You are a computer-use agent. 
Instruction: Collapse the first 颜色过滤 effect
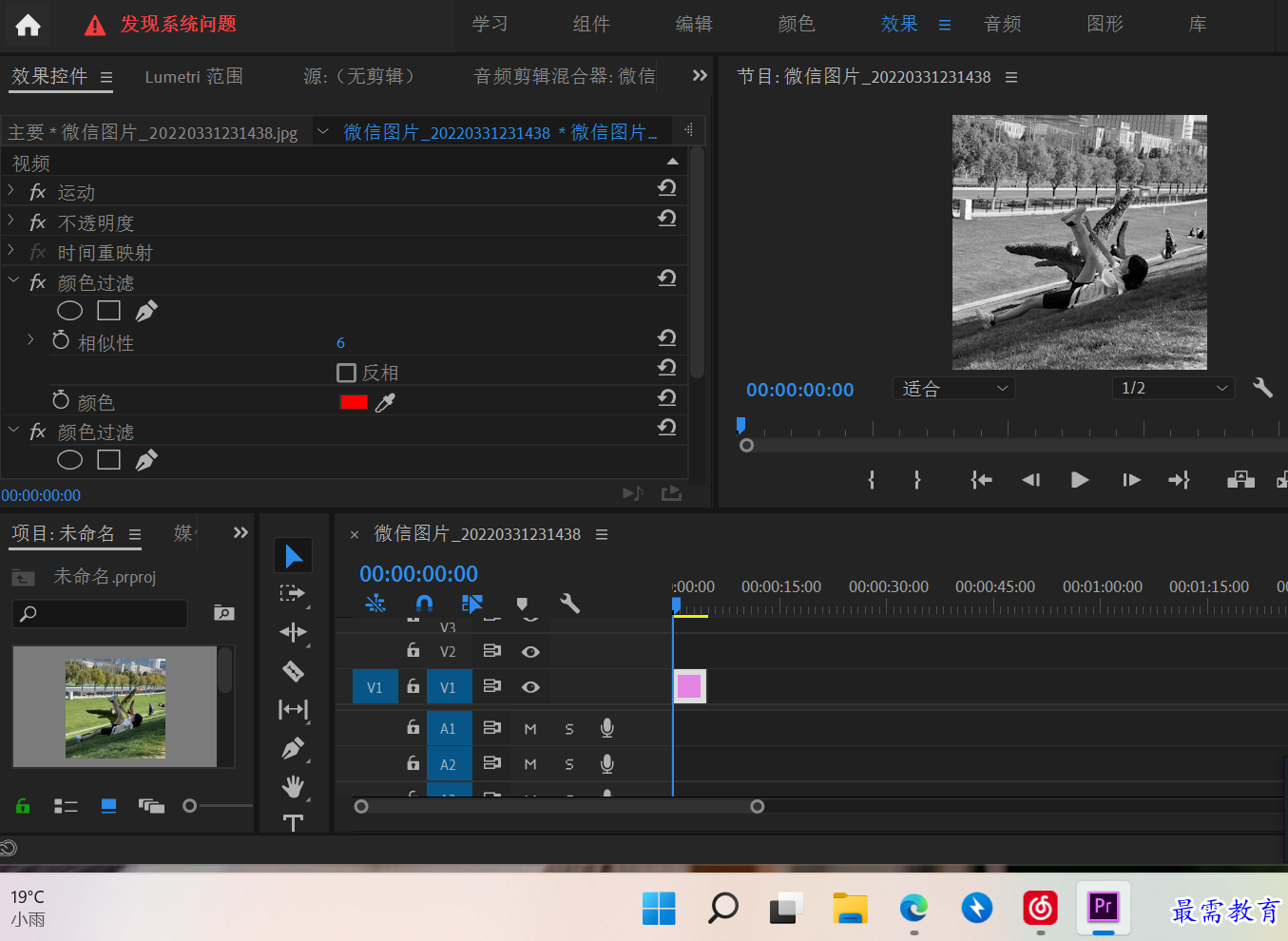[12, 280]
